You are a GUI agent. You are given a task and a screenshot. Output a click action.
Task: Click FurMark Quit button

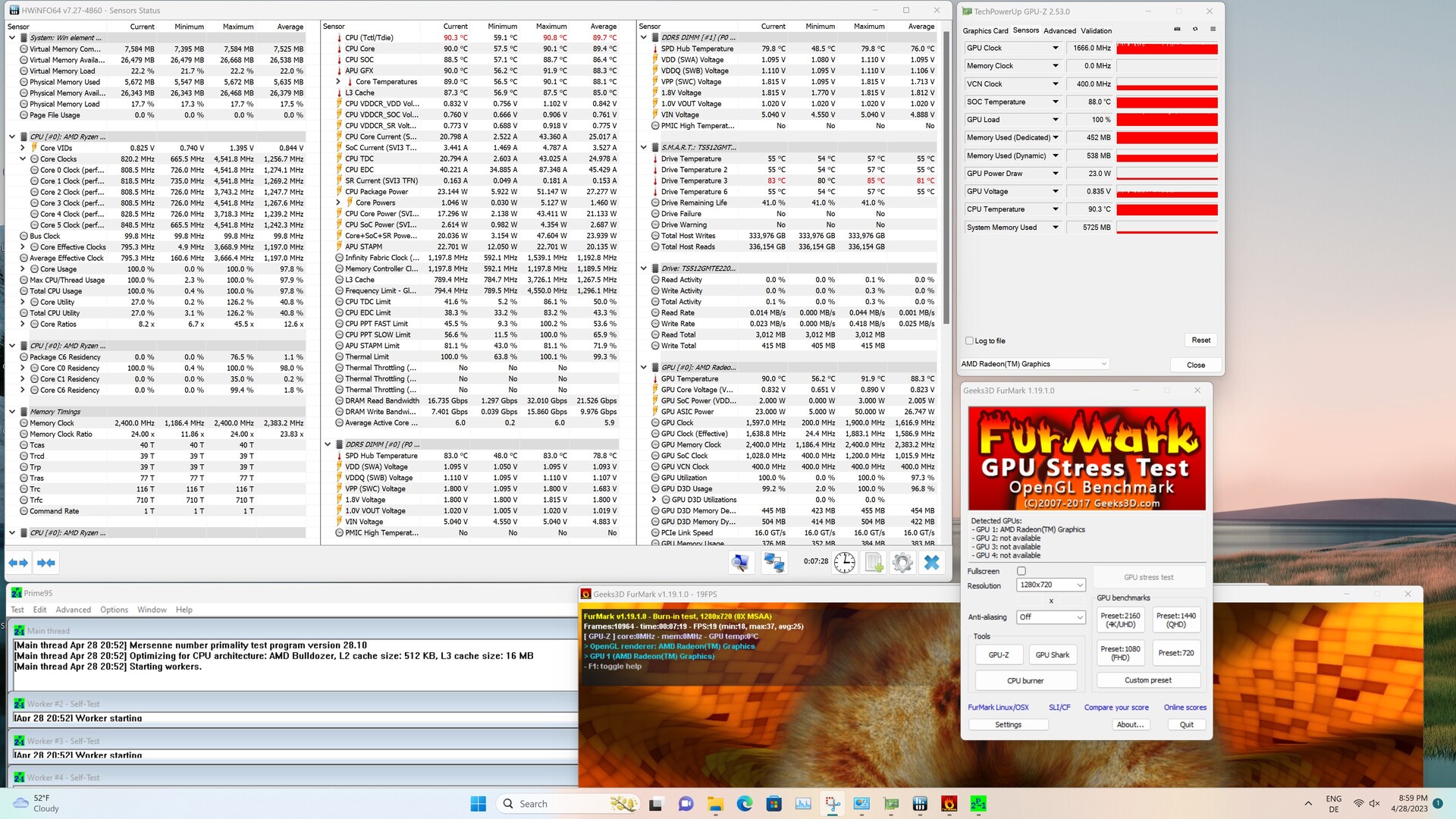[x=1186, y=725]
